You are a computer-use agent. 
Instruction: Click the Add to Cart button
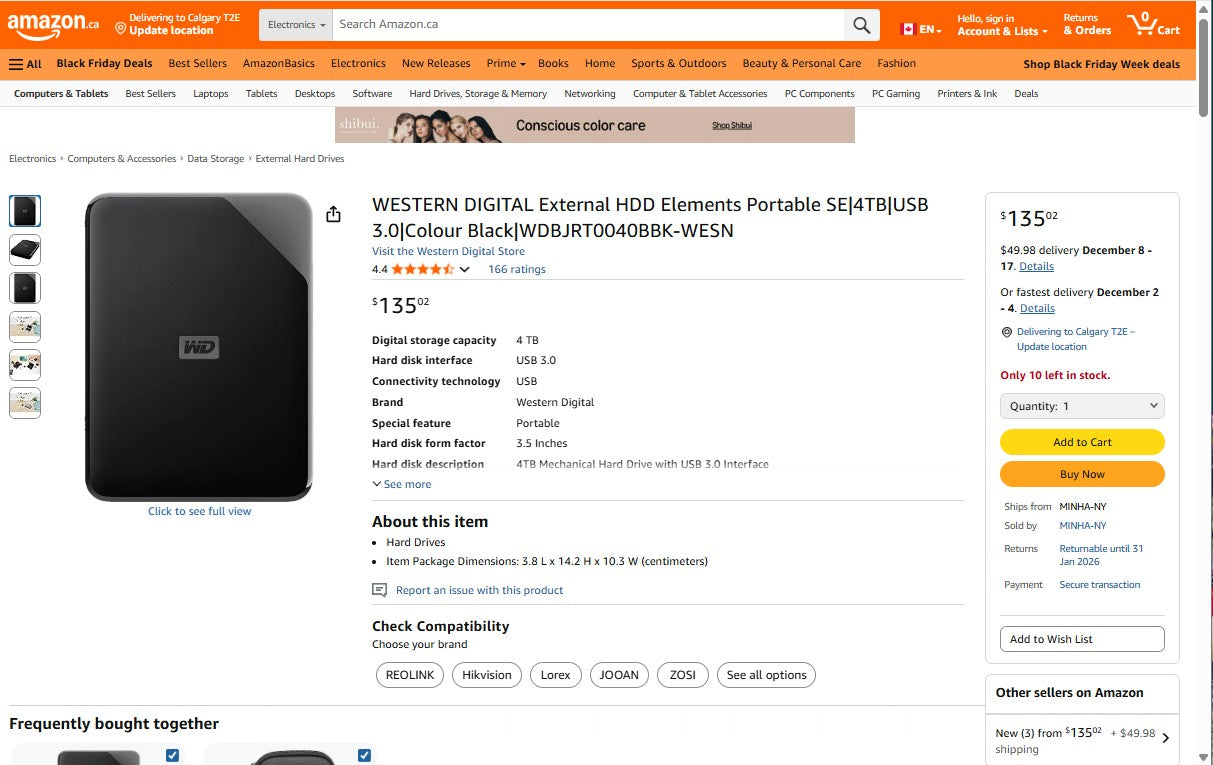[x=1081, y=441]
